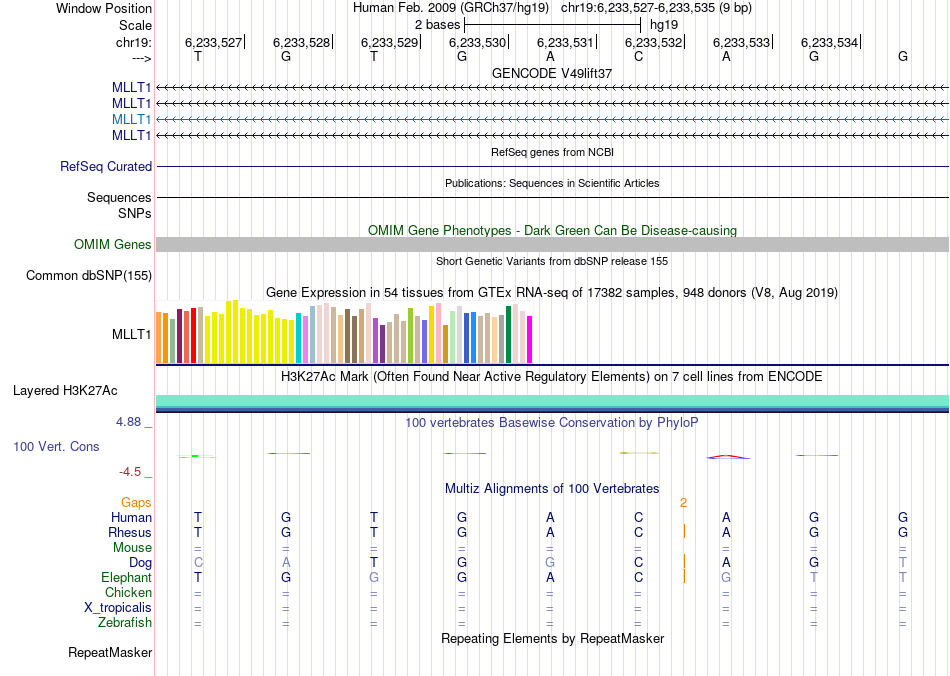This screenshot has width=950, height=676.
Task: Click the Mouse alignment row label
Action: pos(132,548)
